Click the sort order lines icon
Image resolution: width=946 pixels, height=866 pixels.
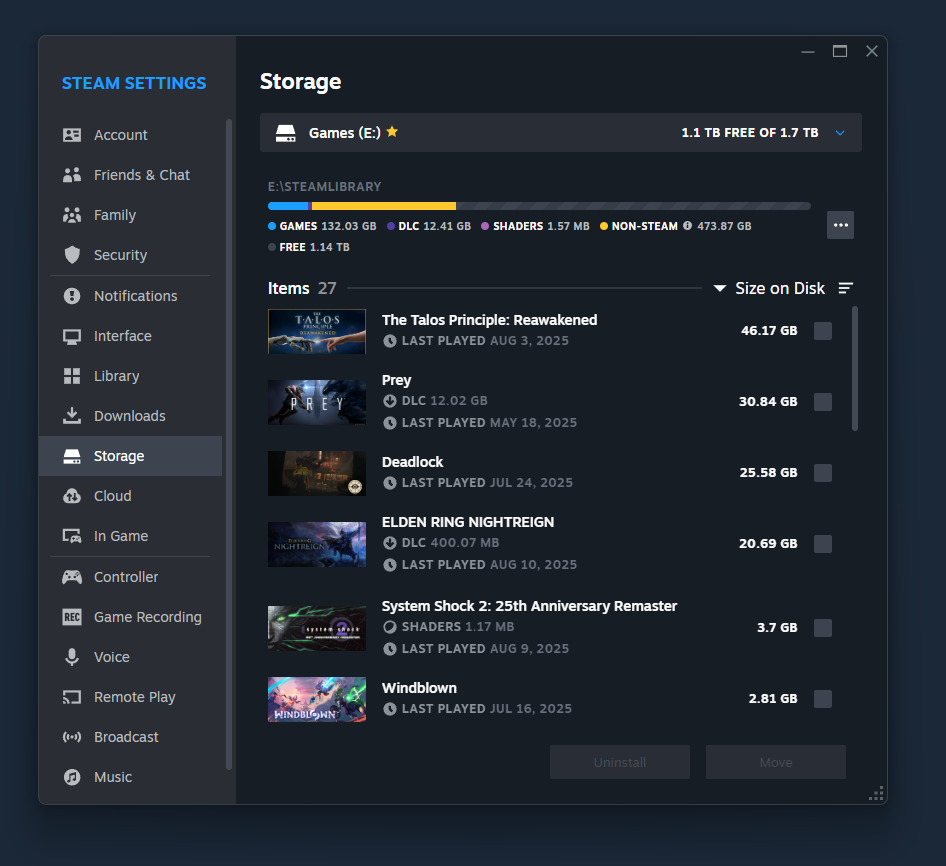click(845, 288)
